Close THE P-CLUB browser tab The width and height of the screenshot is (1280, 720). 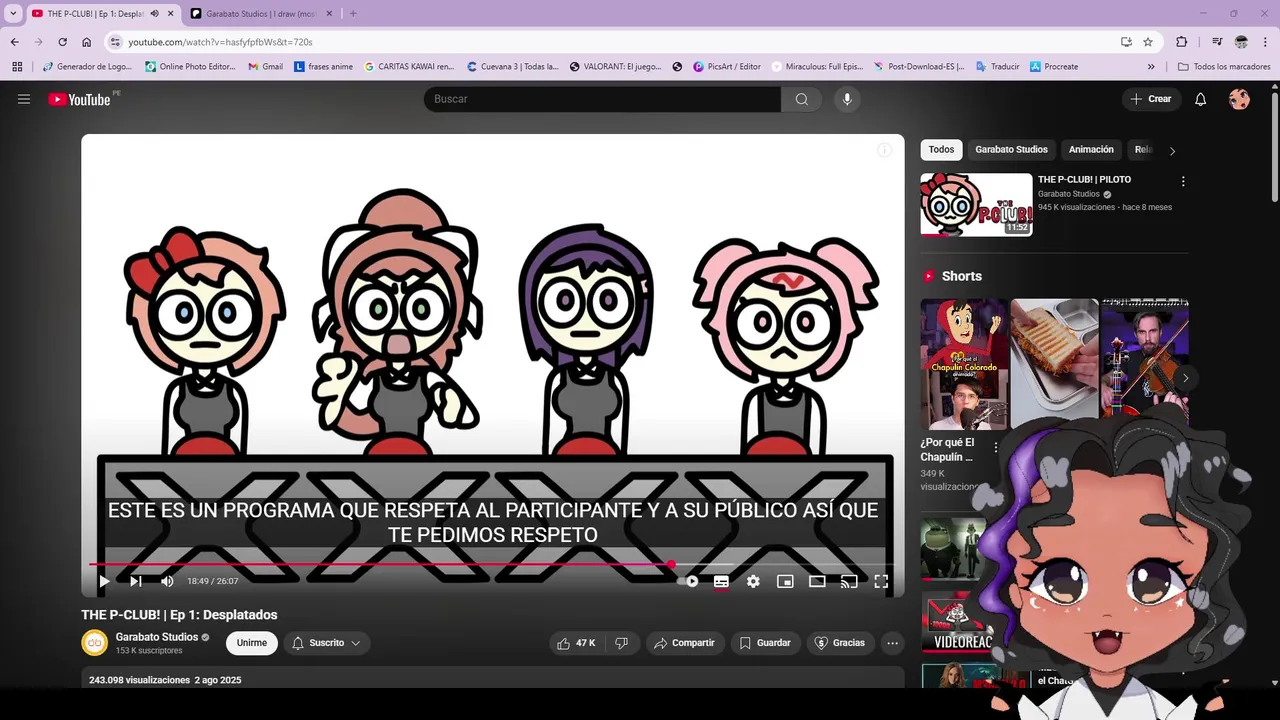(171, 14)
